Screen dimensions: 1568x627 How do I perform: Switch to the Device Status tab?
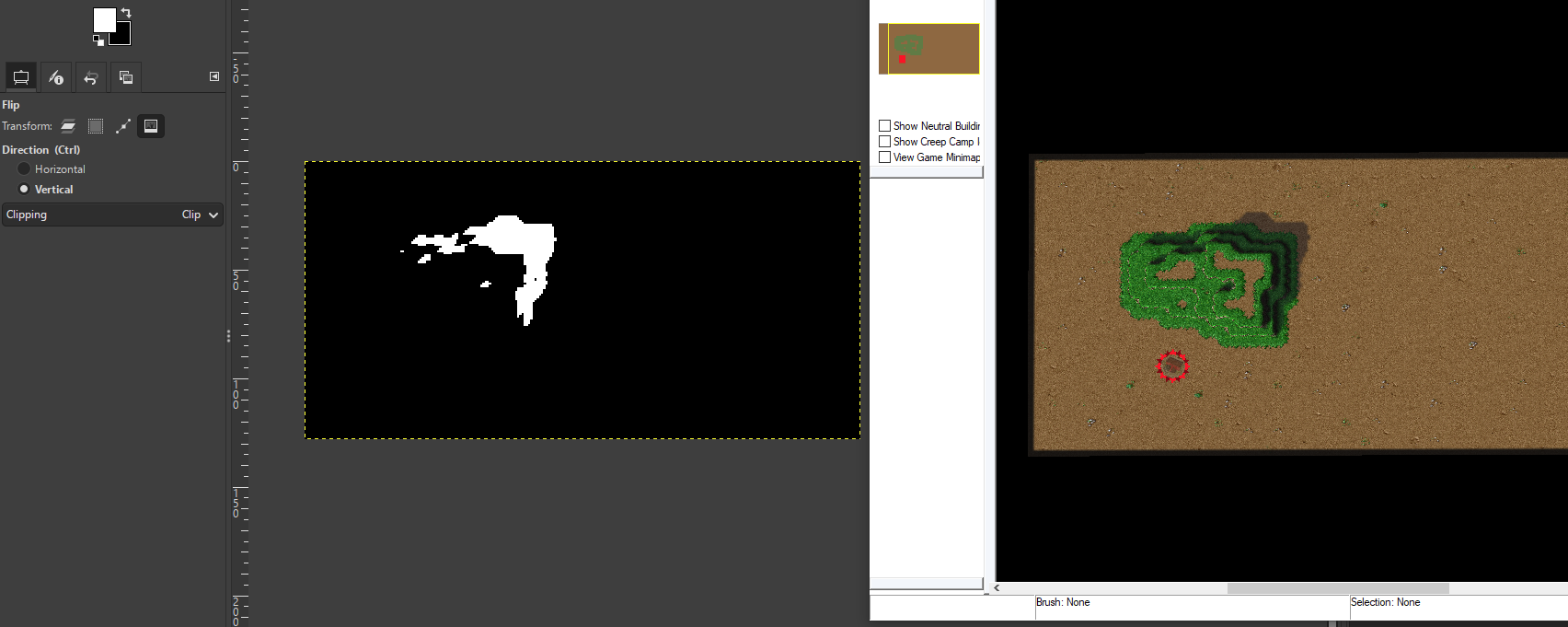[x=56, y=77]
